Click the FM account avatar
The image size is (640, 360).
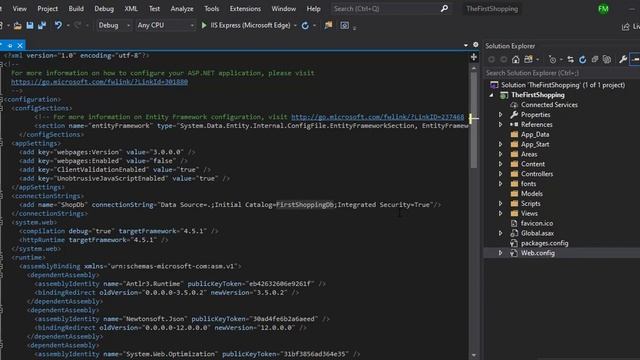[x=603, y=9]
